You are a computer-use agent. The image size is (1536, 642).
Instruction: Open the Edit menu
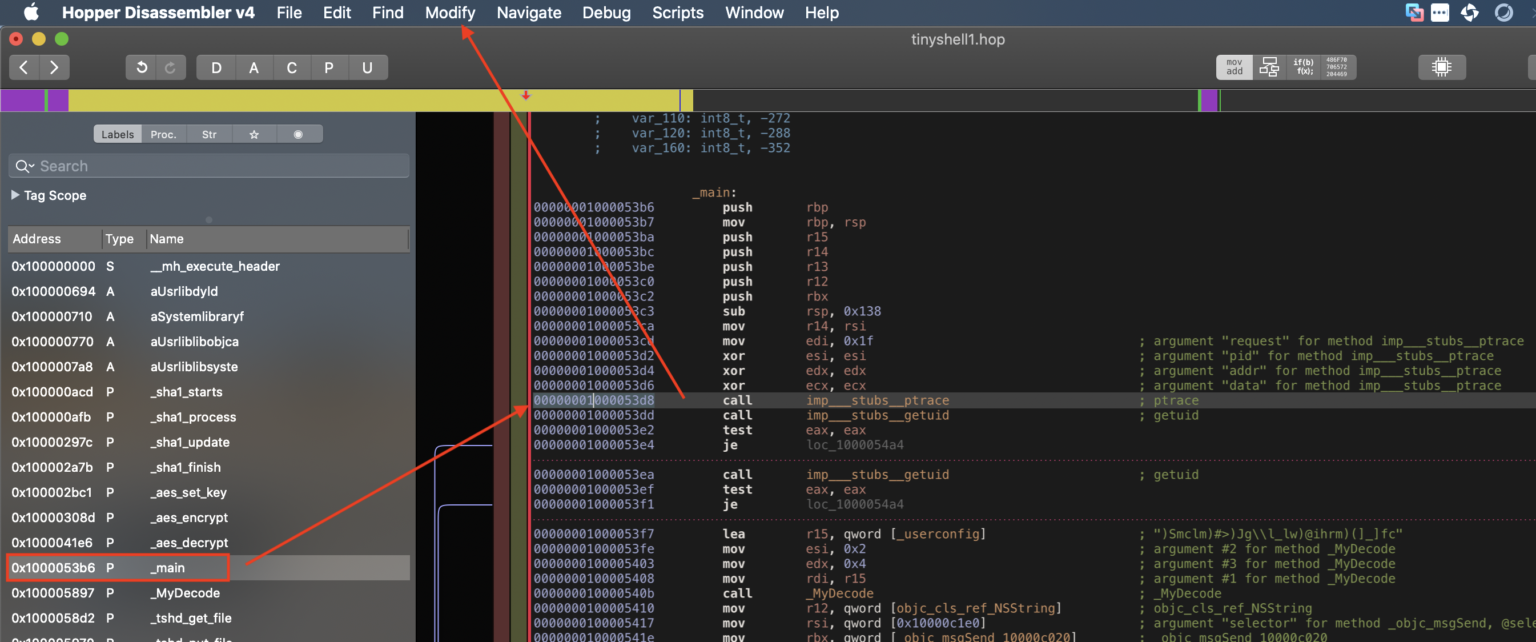tap(337, 12)
